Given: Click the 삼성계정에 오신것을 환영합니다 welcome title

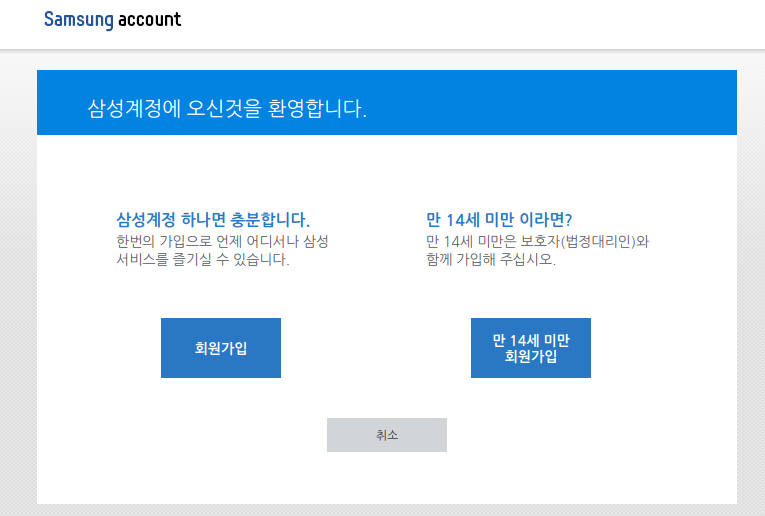Looking at the screenshot, I should pos(227,108).
